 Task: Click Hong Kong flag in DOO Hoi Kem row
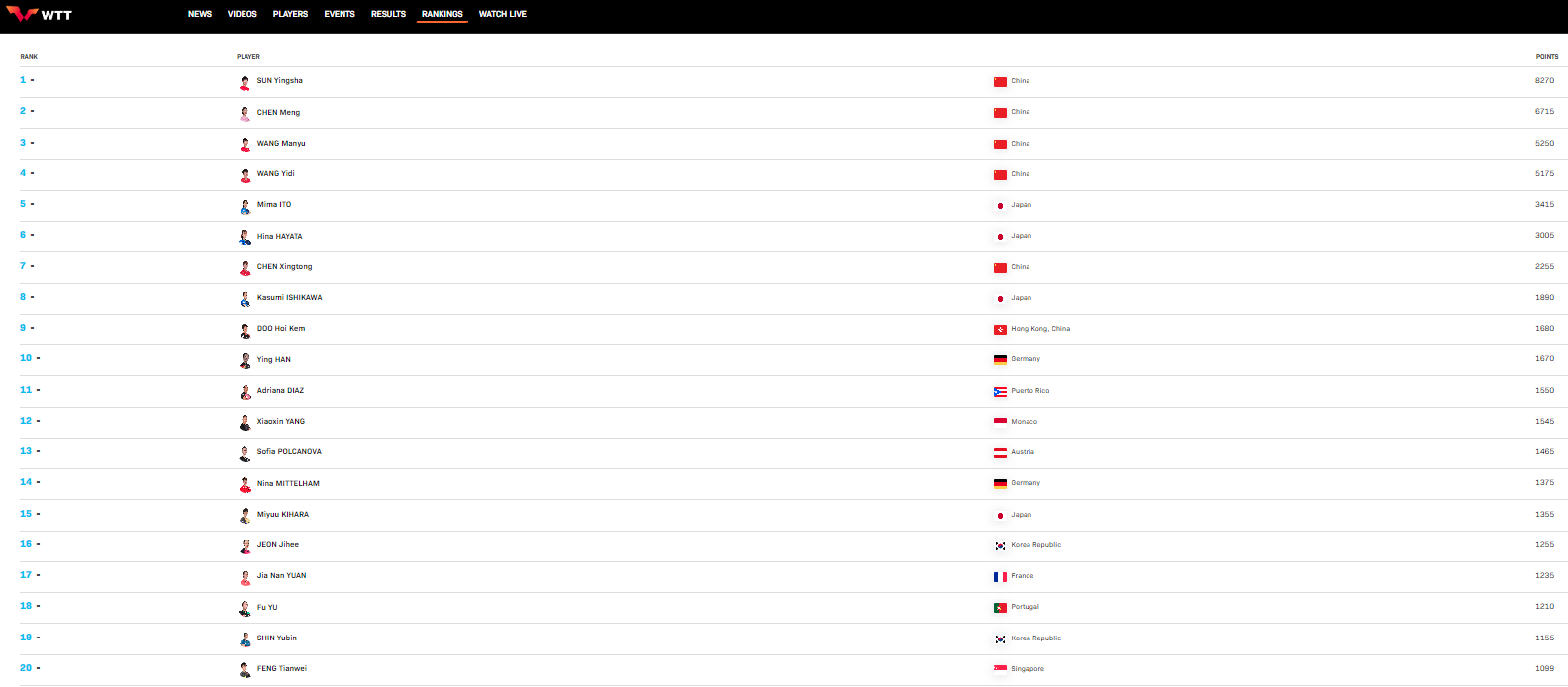coord(1000,329)
